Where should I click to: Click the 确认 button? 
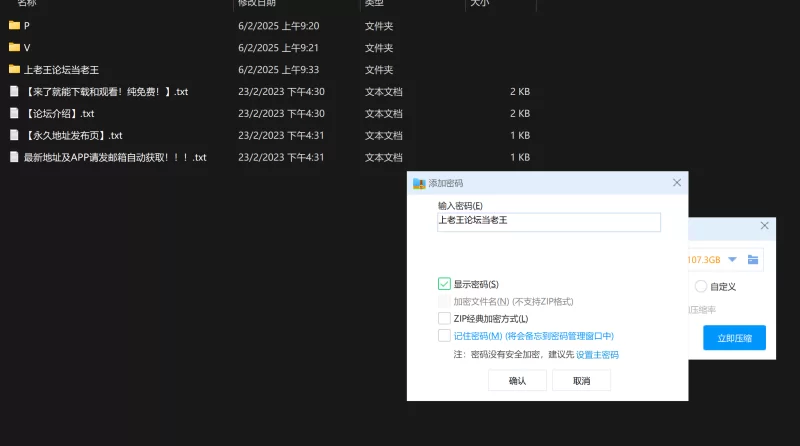pos(517,381)
